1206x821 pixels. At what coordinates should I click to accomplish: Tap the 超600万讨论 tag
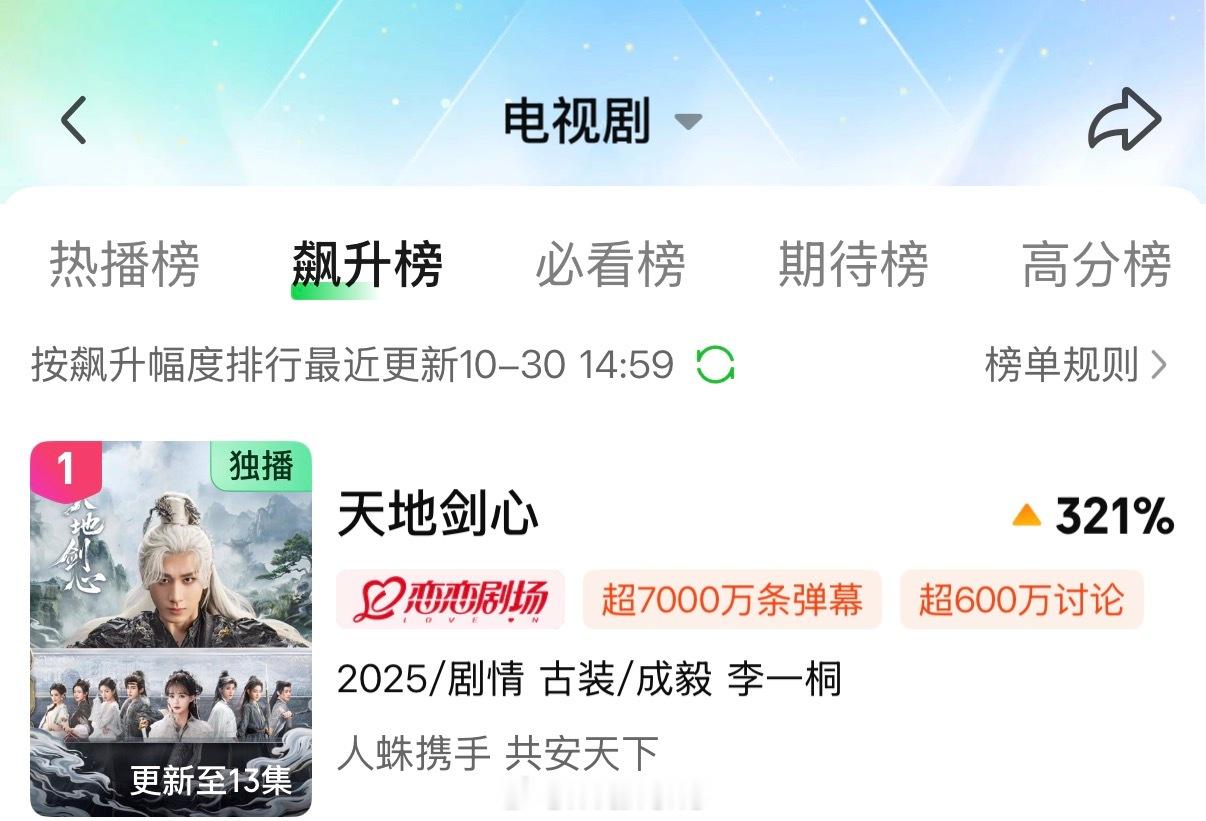[x=1021, y=599]
